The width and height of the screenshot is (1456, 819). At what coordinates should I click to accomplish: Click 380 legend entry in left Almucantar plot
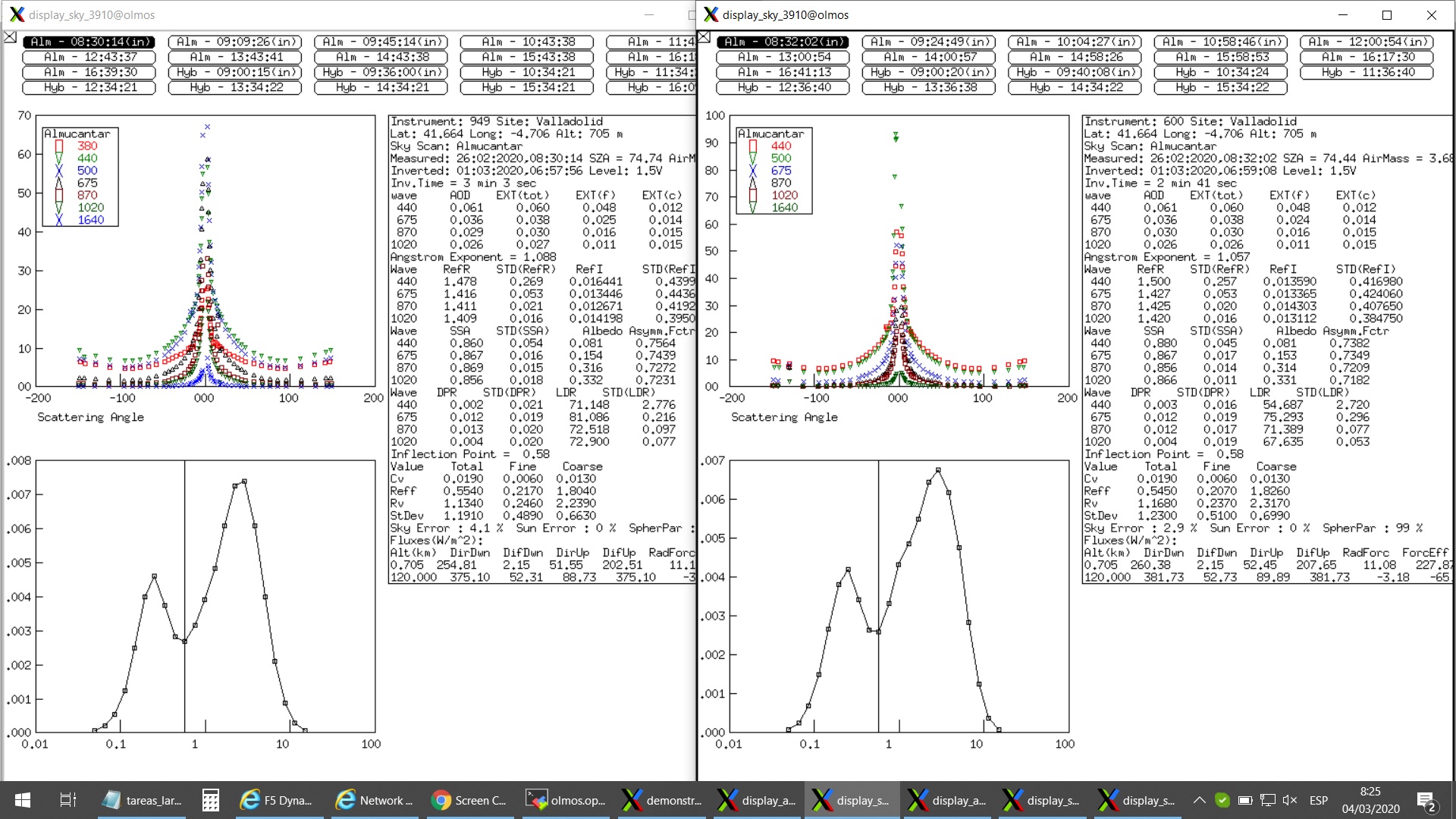(x=87, y=146)
